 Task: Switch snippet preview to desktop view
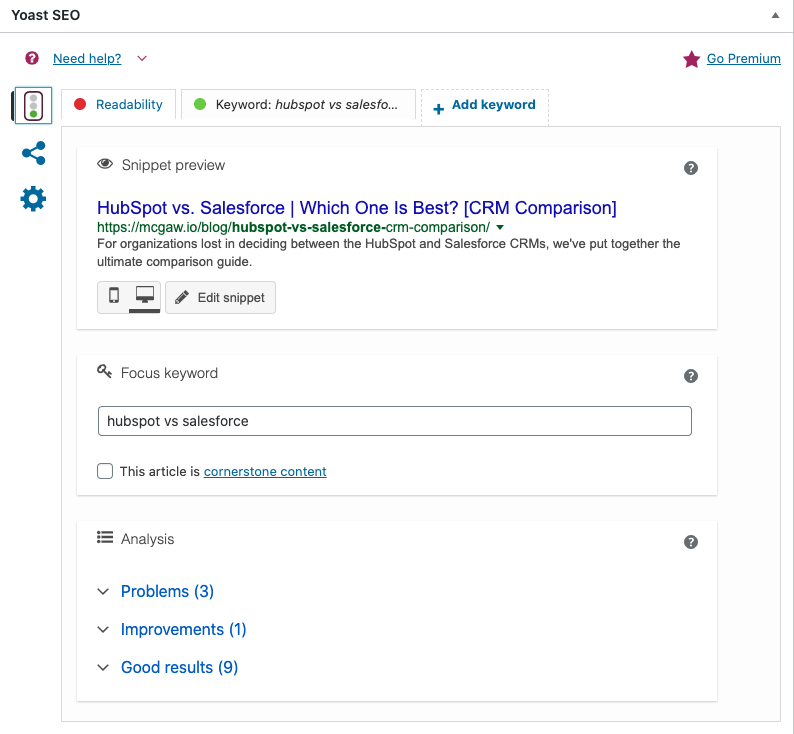point(145,296)
